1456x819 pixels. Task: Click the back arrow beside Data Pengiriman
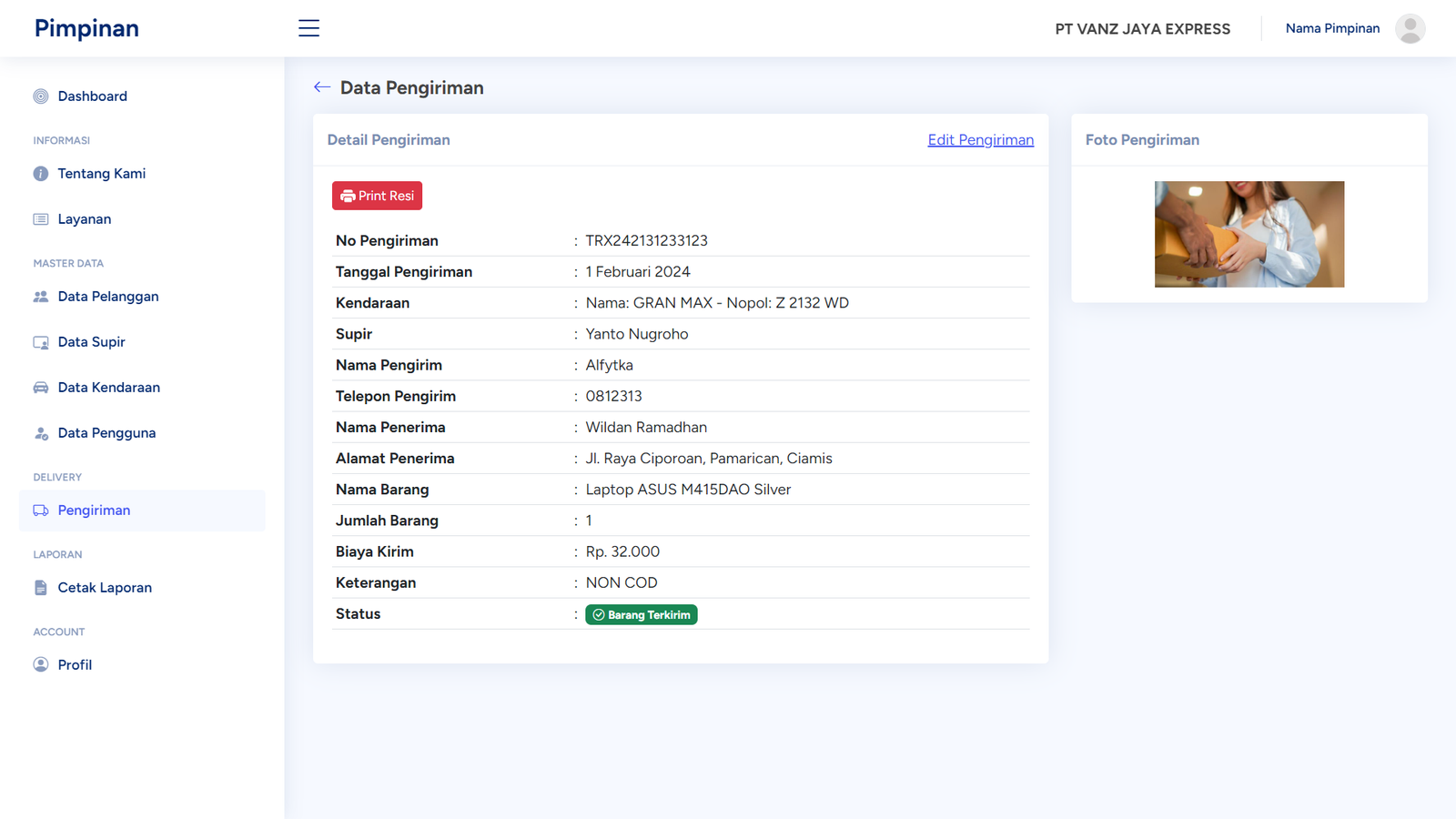coord(321,87)
